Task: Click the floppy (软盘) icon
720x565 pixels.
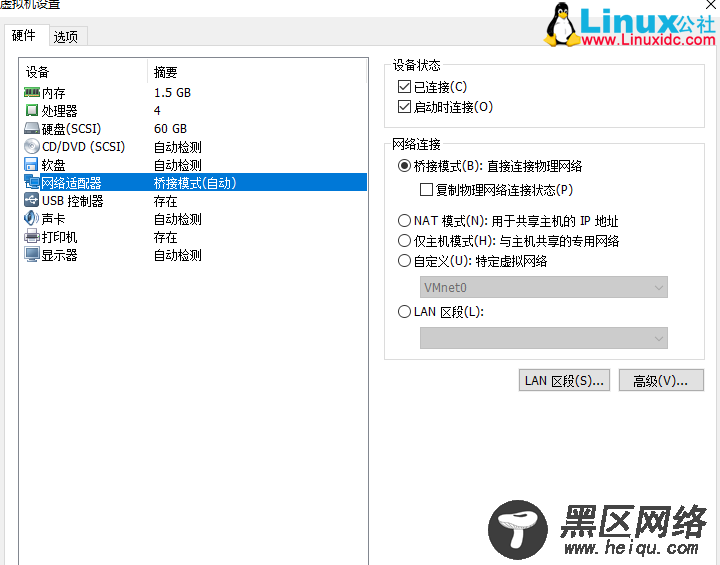Action: (31, 164)
